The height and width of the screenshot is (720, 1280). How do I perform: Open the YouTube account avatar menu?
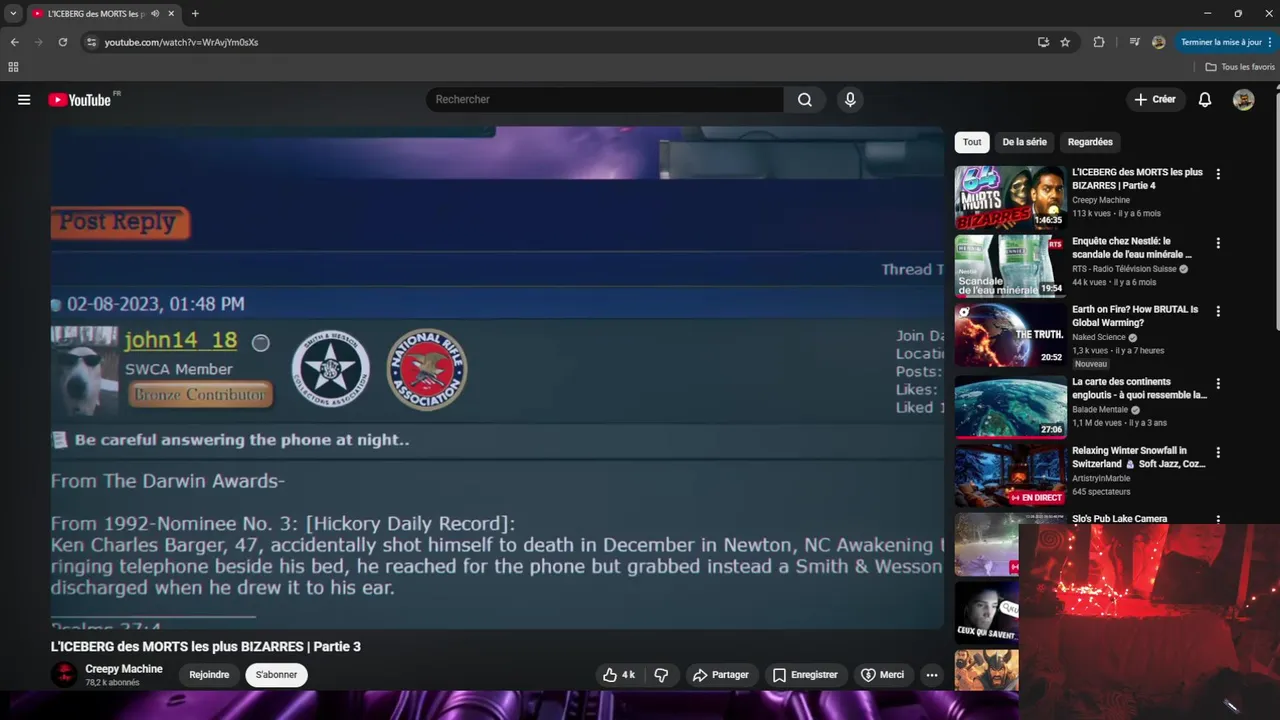1243,99
